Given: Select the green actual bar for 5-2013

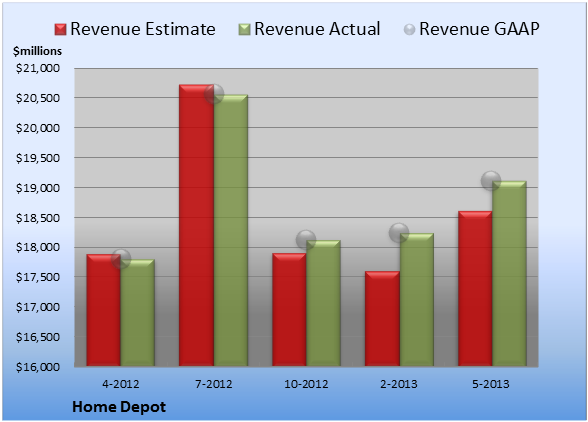Looking at the screenshot, I should point(509,273).
